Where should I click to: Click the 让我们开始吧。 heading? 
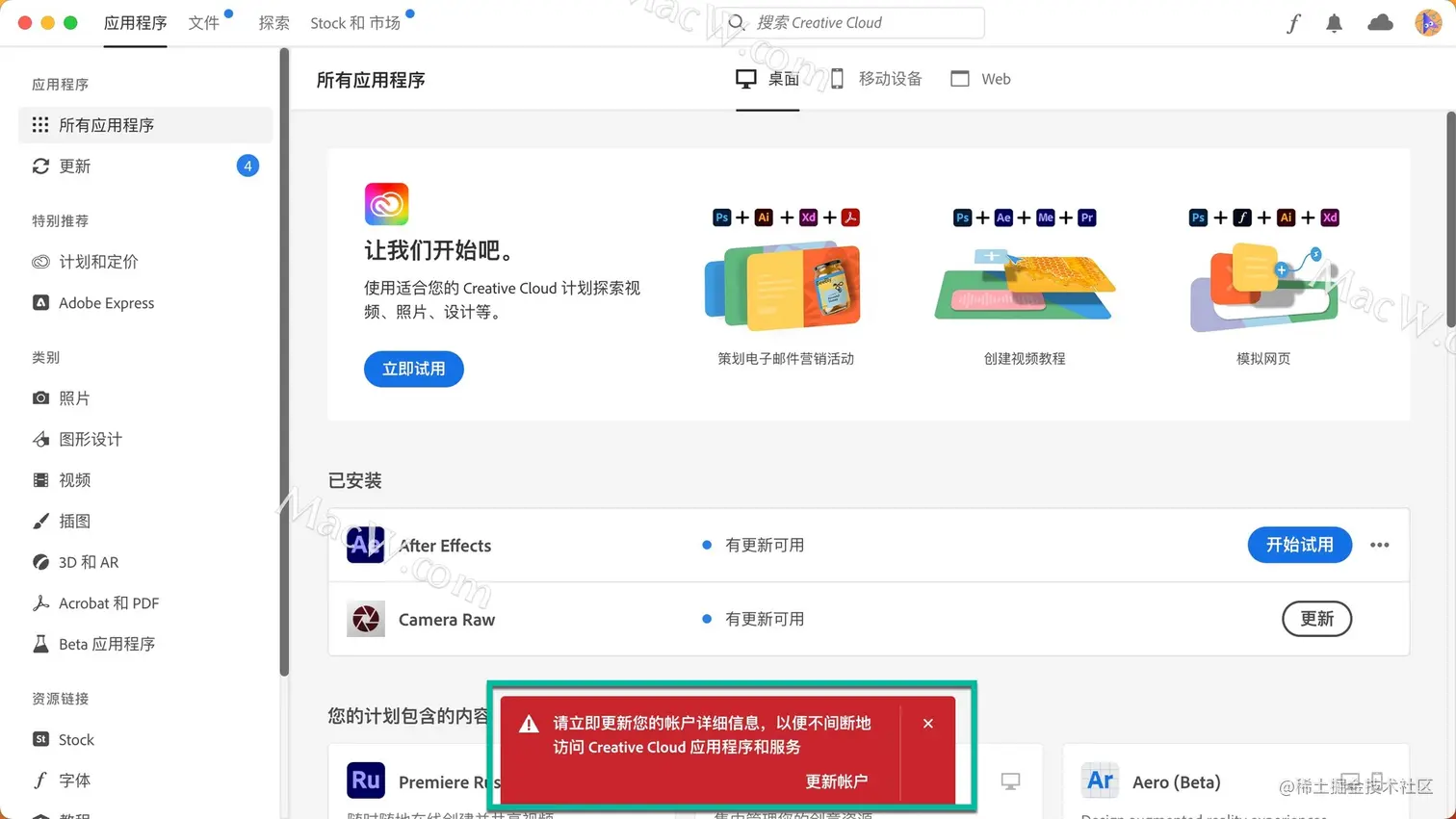(443, 250)
